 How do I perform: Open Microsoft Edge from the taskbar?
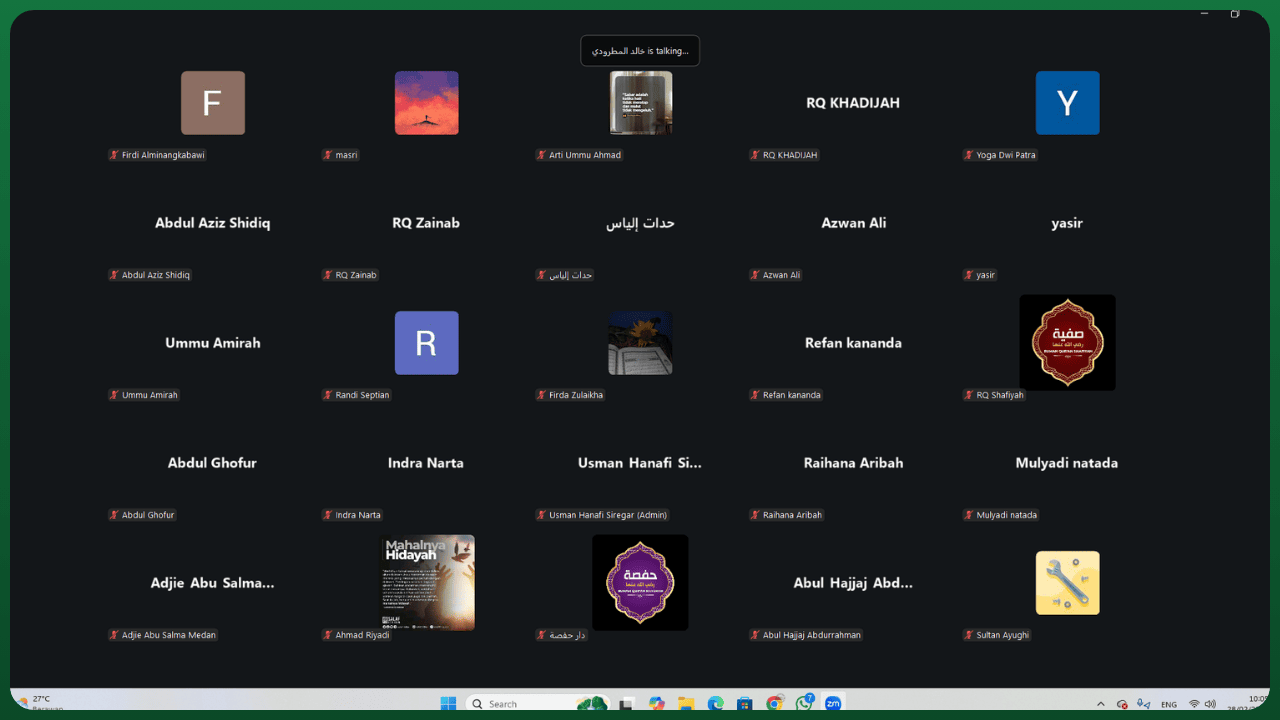point(715,703)
